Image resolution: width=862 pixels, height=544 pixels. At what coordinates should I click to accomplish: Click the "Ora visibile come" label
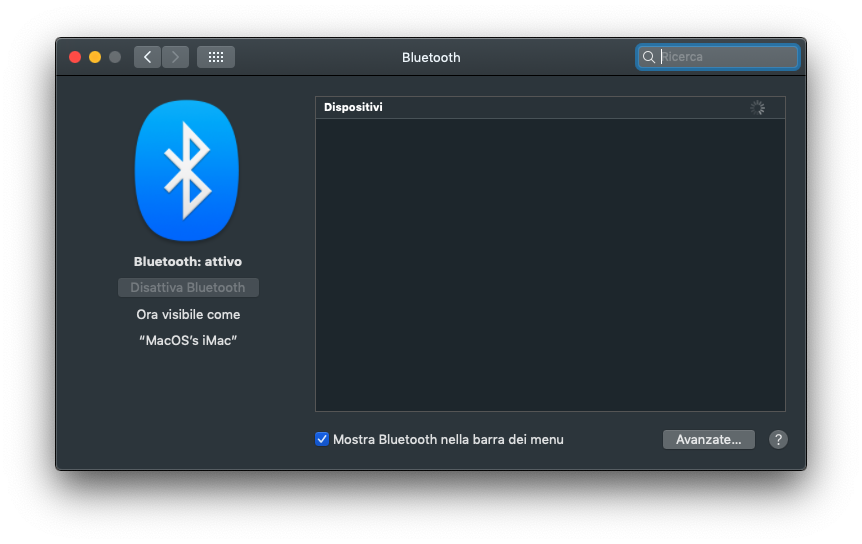pos(188,314)
